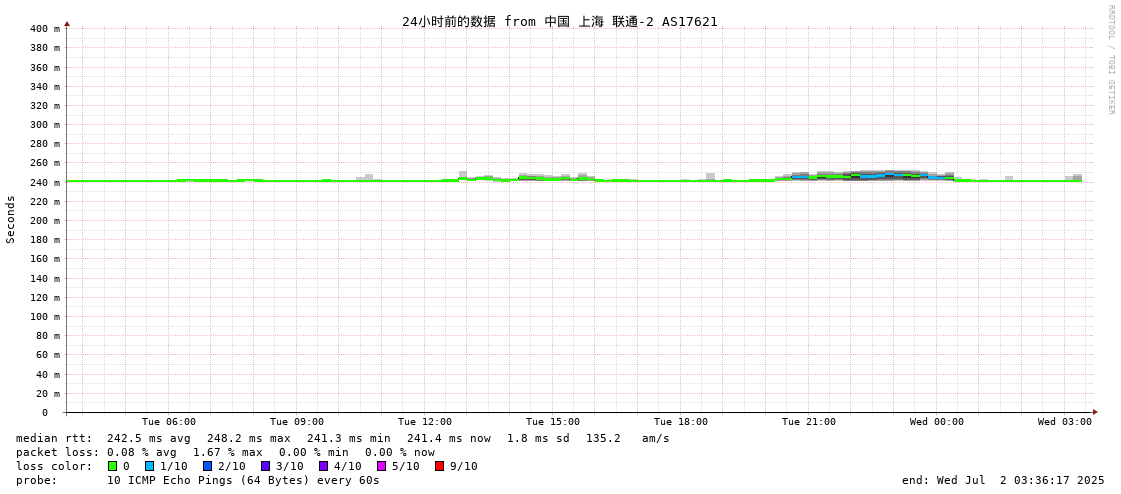
Task: Click the '241.3 ms min' value
Action: (349, 438)
